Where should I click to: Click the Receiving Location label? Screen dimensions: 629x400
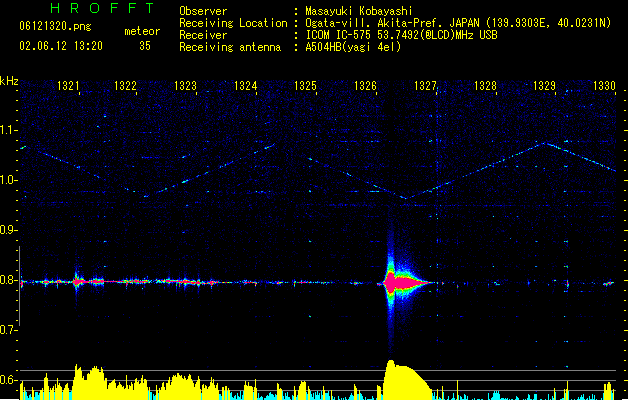click(x=233, y=23)
